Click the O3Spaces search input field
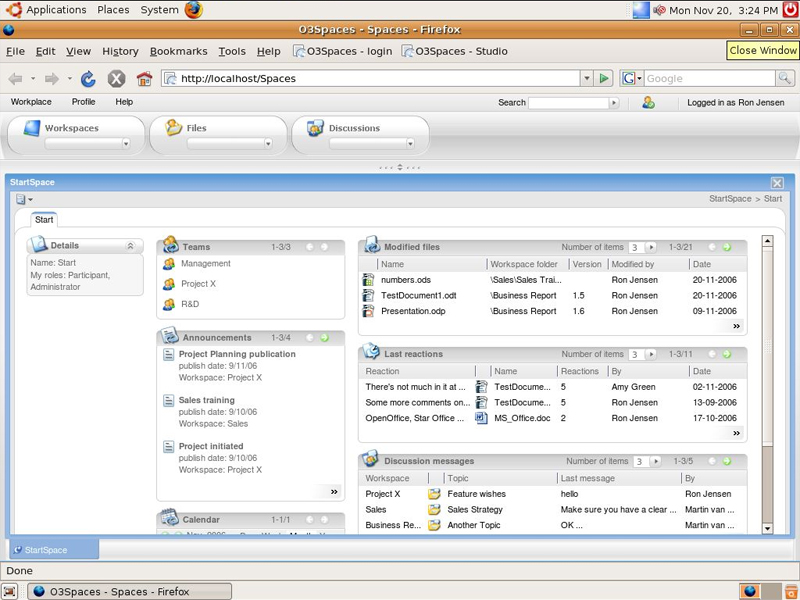800x600 pixels. 568,103
